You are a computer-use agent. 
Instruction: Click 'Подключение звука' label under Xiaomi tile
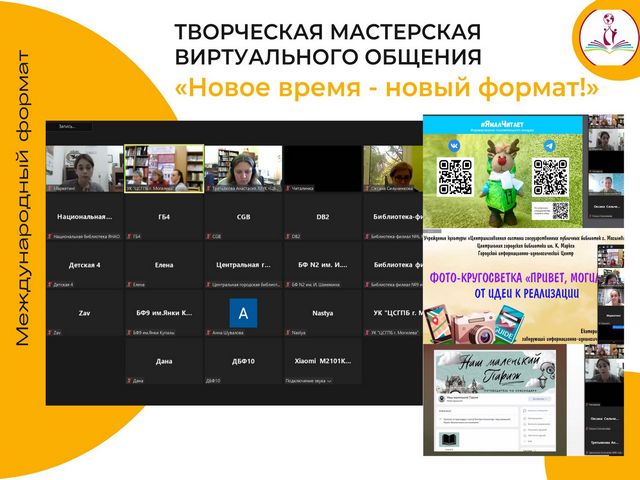[308, 381]
